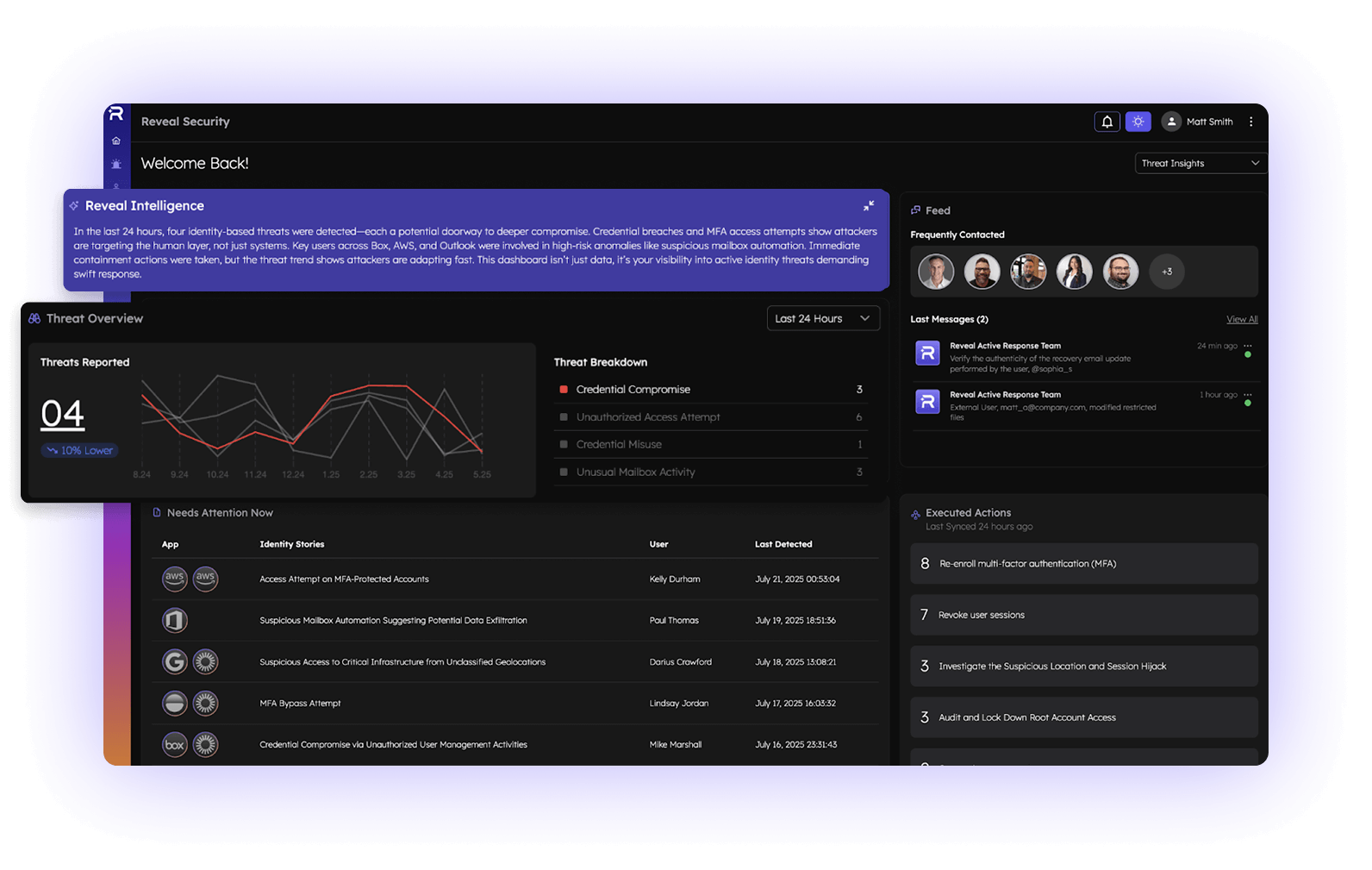The image size is (1372, 870).
Task: Open options for the 1 hour ago message
Action: point(1247,395)
